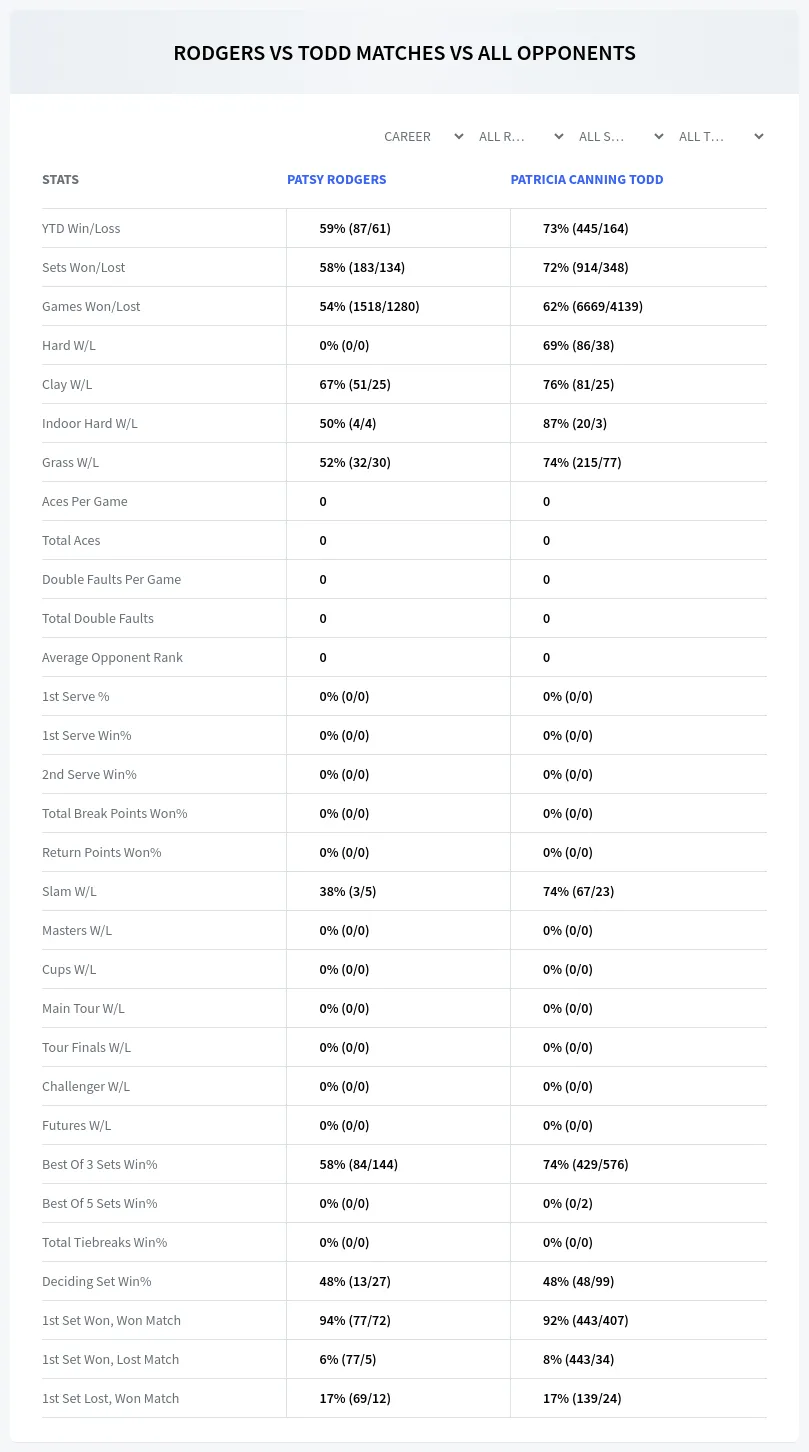Viewport: 809px width, 1452px height.
Task: Click the chevron beside ALL R...
Action: 558,136
